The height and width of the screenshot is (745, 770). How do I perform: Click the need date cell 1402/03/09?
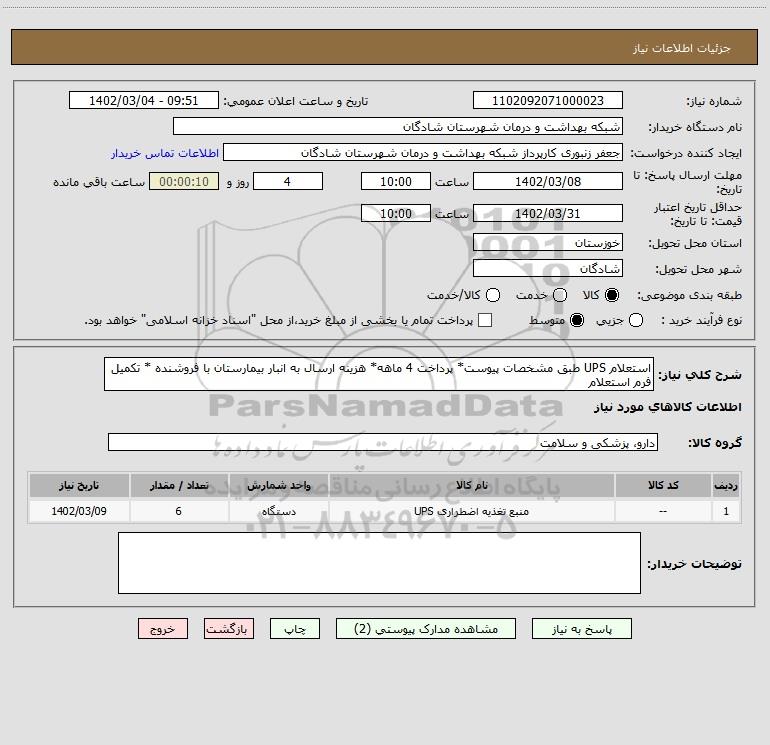[x=79, y=511]
